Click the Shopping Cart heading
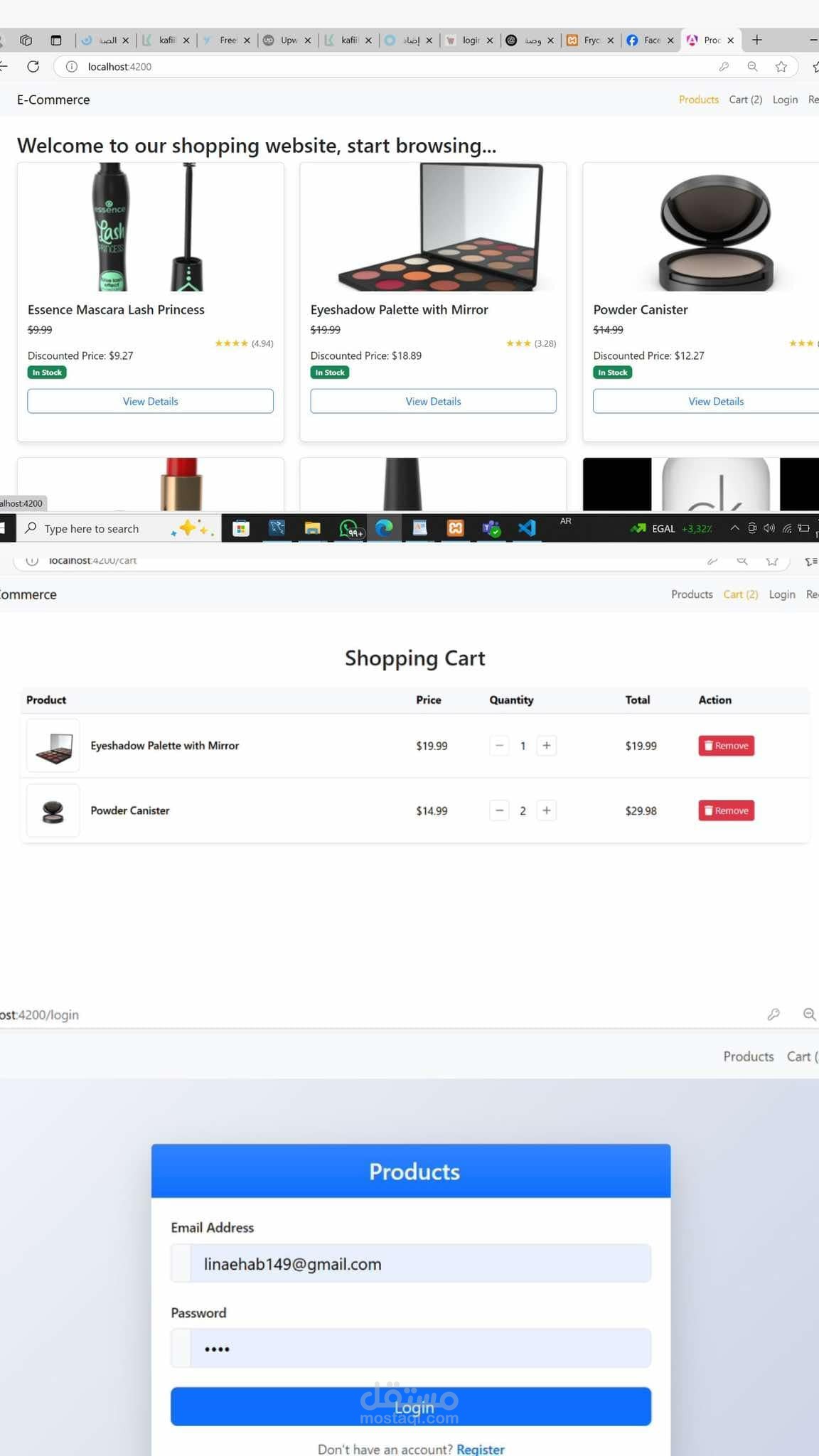The width and height of the screenshot is (819, 1456). pos(415,658)
